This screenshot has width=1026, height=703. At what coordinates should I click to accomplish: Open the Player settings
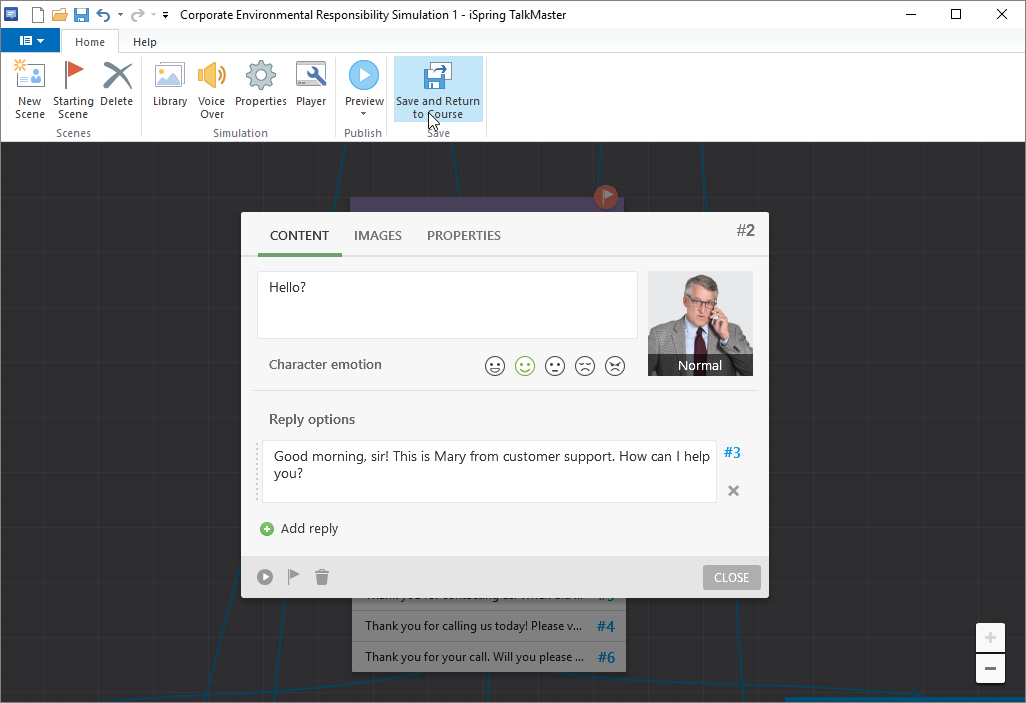tap(311, 88)
